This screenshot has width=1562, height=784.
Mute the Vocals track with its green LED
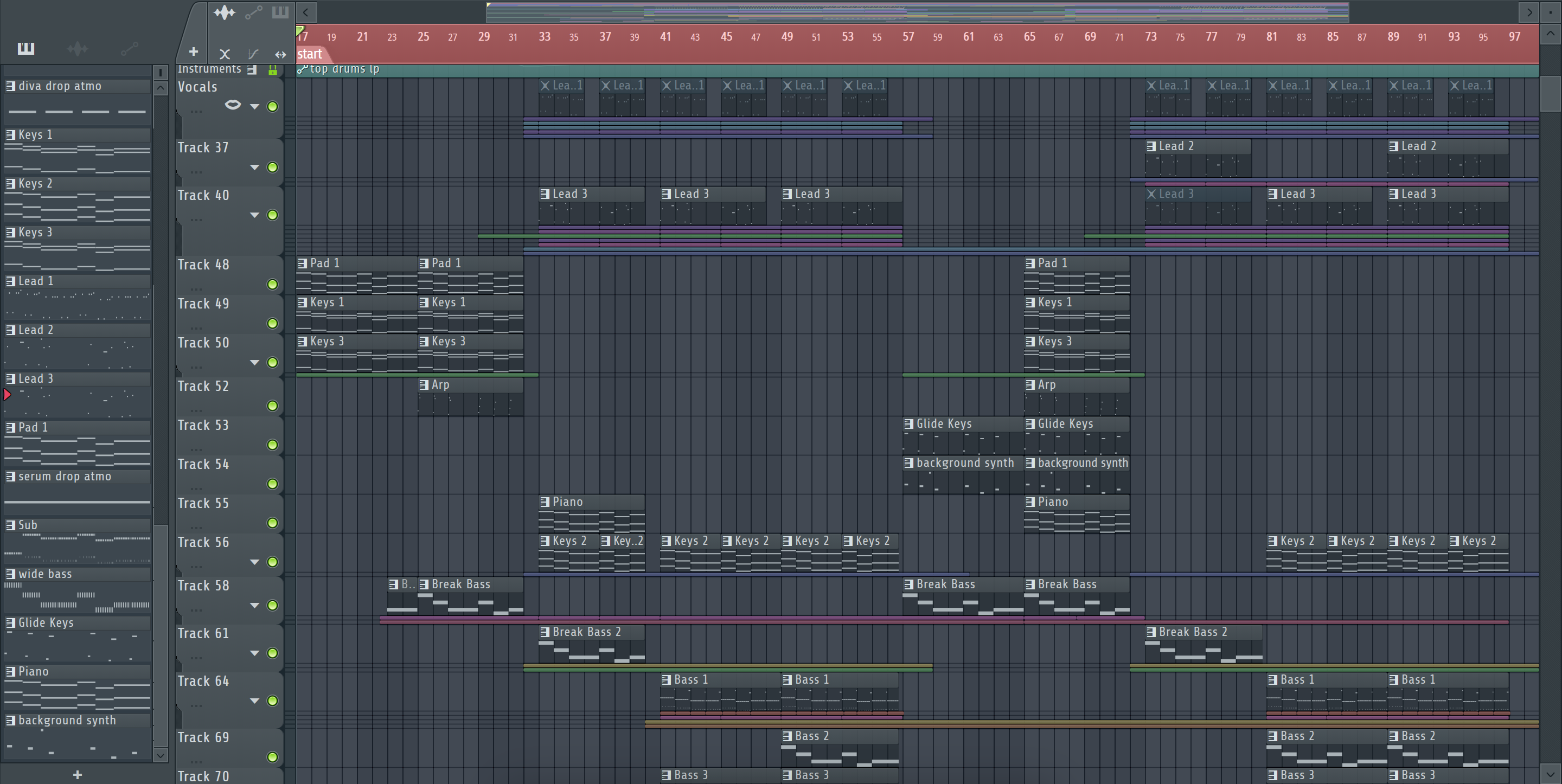pos(272,106)
